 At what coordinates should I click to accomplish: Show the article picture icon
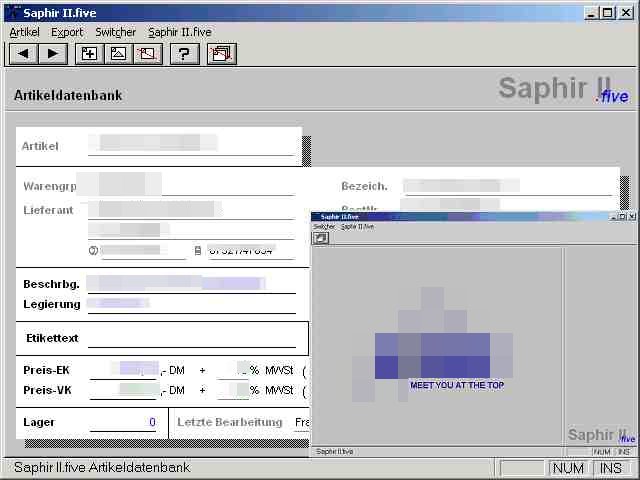pyautogui.click(x=119, y=54)
